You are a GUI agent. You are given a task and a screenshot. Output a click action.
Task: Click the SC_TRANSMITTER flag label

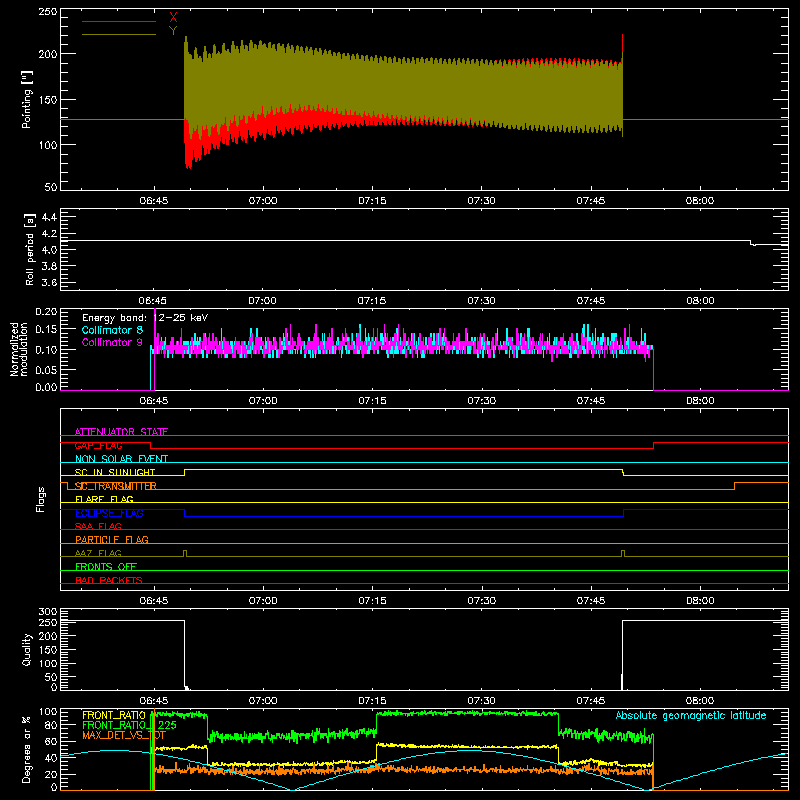115,486
